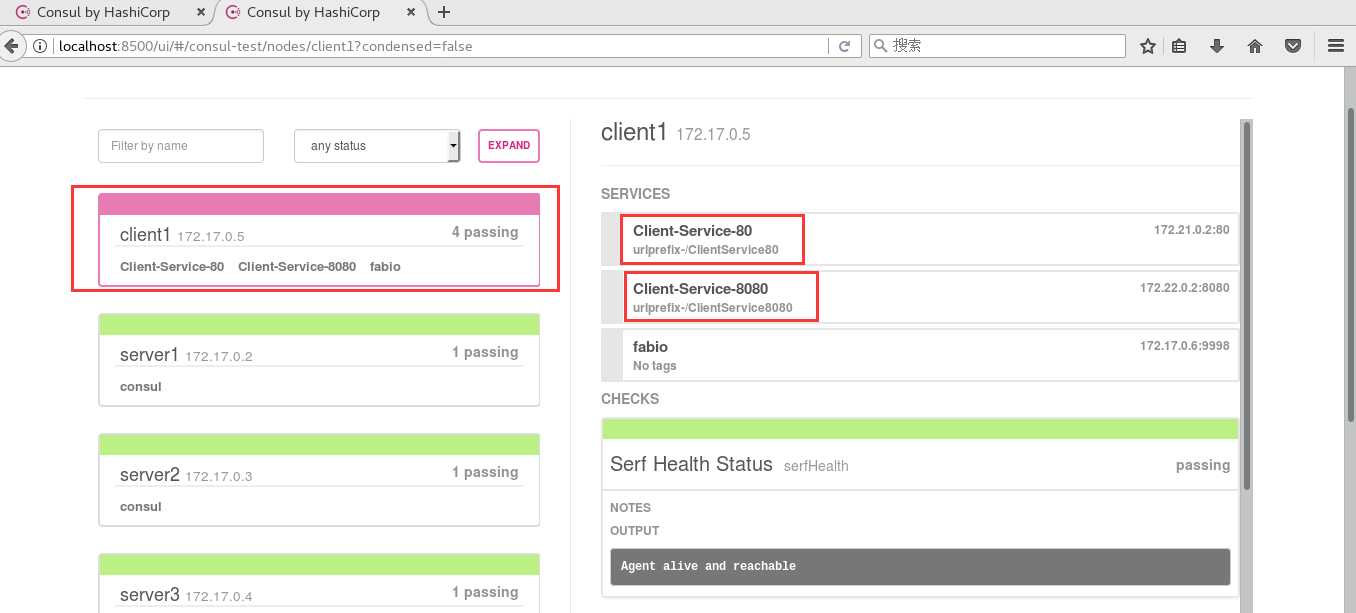Open the bookmarks list icon
Image resolution: width=1356 pixels, height=613 pixels.
[1180, 46]
